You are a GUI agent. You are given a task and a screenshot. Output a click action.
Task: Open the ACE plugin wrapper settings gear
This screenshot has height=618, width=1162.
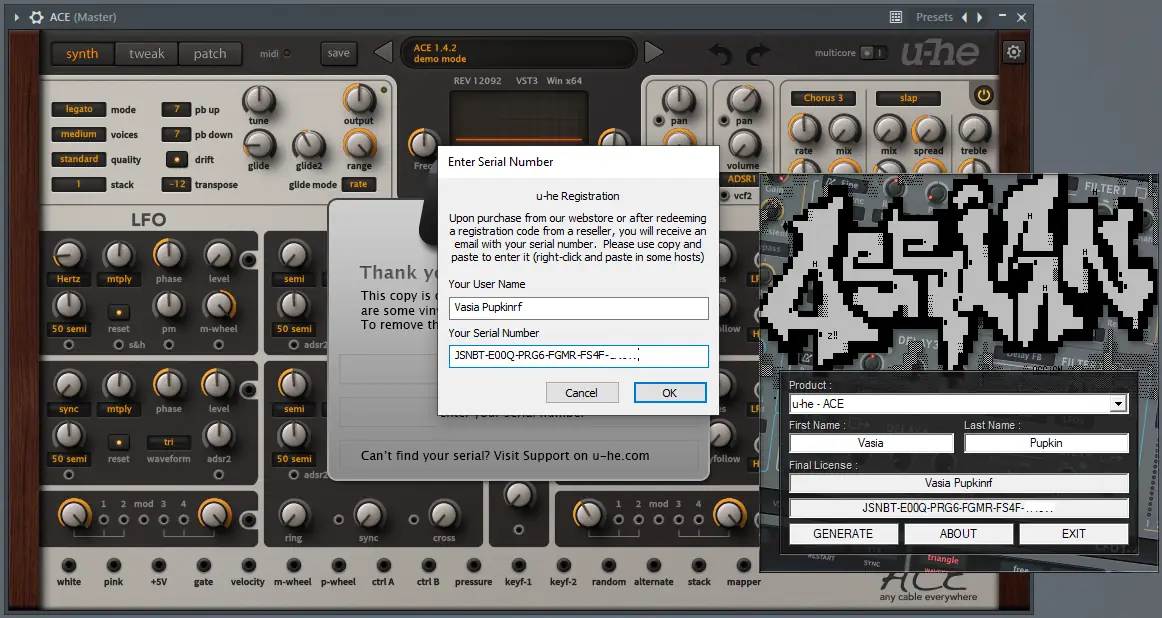[36, 16]
